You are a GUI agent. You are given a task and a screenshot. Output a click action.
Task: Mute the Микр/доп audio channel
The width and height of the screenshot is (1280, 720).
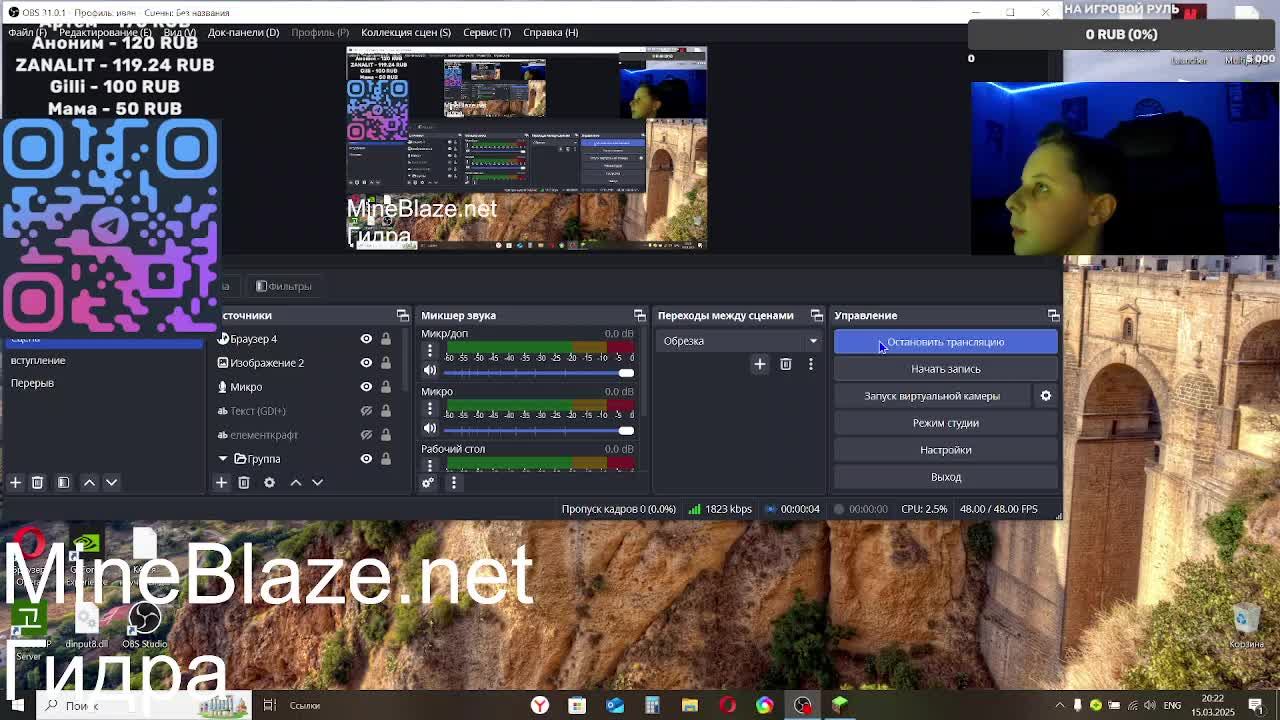(x=430, y=371)
